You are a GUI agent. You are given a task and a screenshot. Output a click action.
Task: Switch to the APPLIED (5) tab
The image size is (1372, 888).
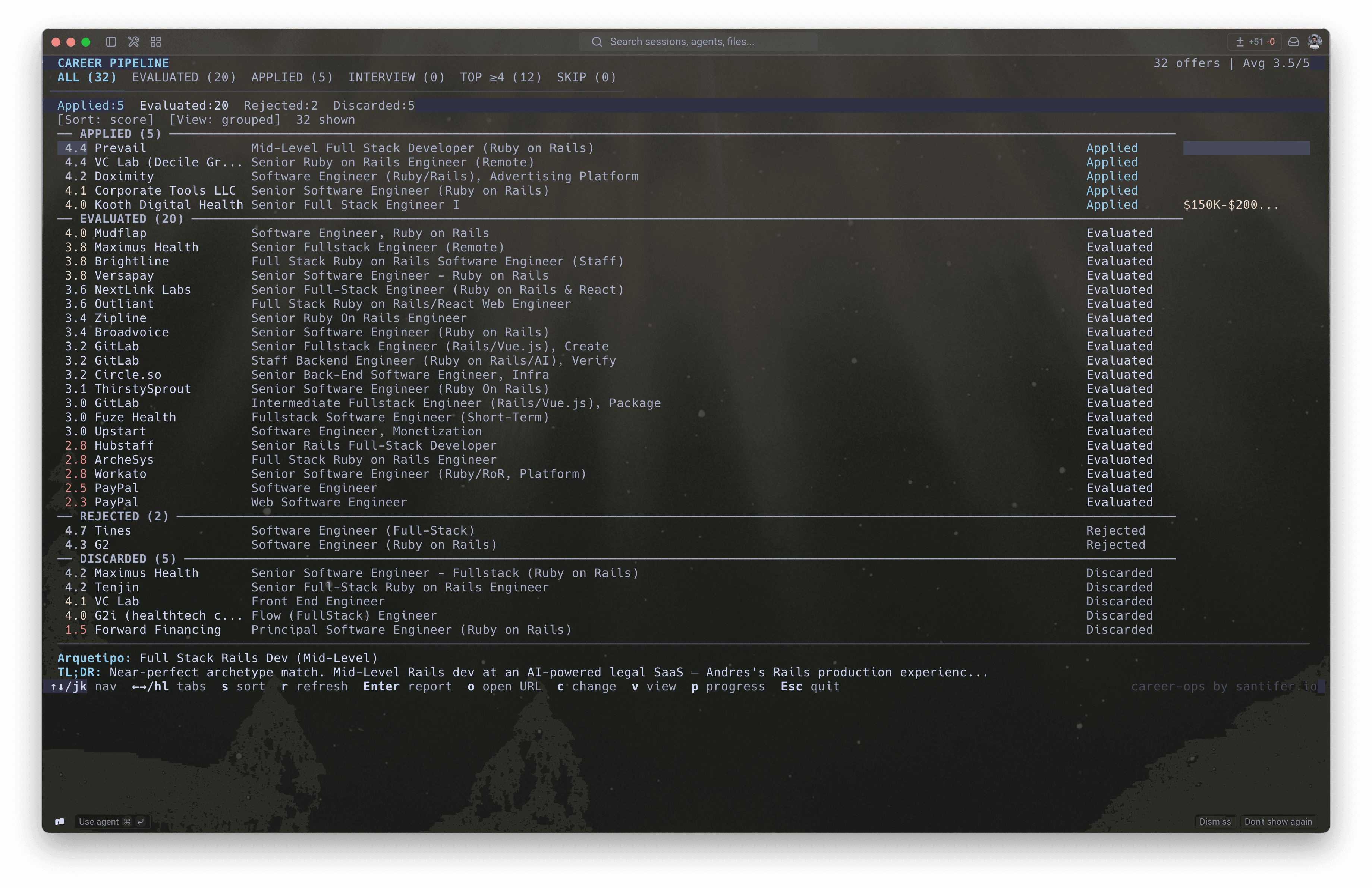click(292, 77)
